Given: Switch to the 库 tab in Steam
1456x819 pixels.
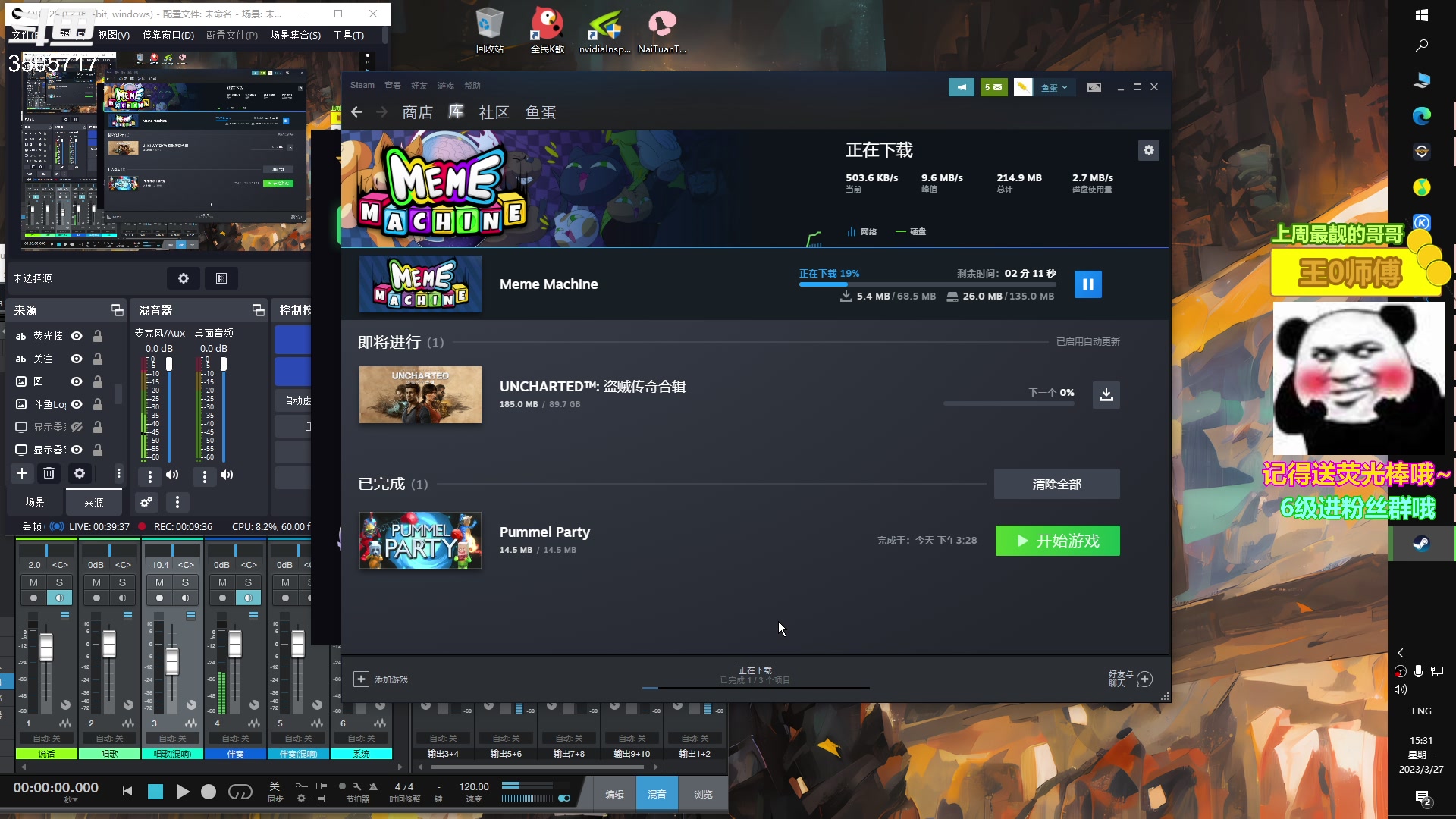Looking at the screenshot, I should pyautogui.click(x=456, y=111).
